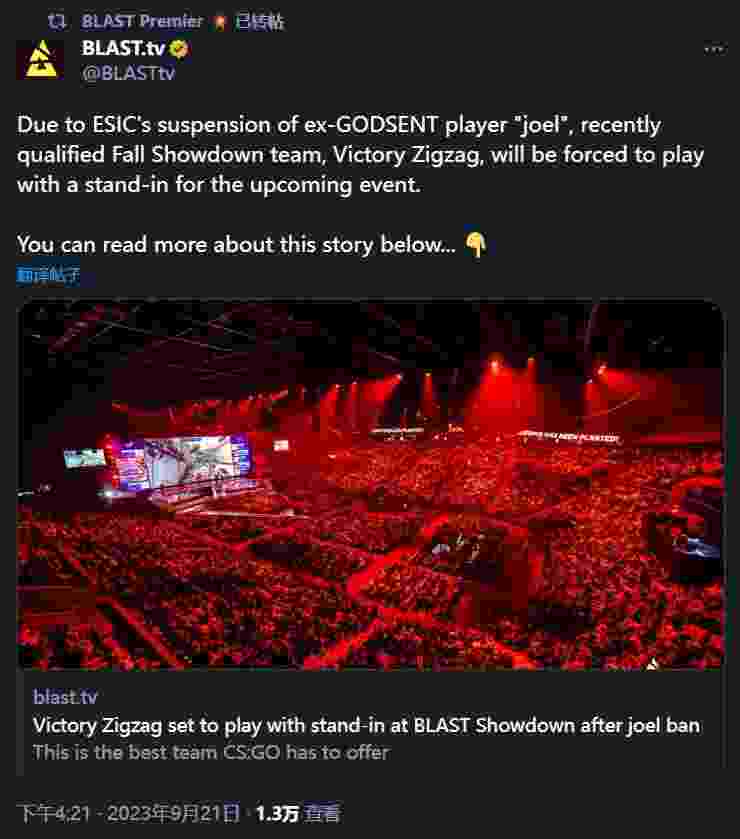Click the BLAST.tv display name
This screenshot has width=740, height=839.
coord(123,49)
